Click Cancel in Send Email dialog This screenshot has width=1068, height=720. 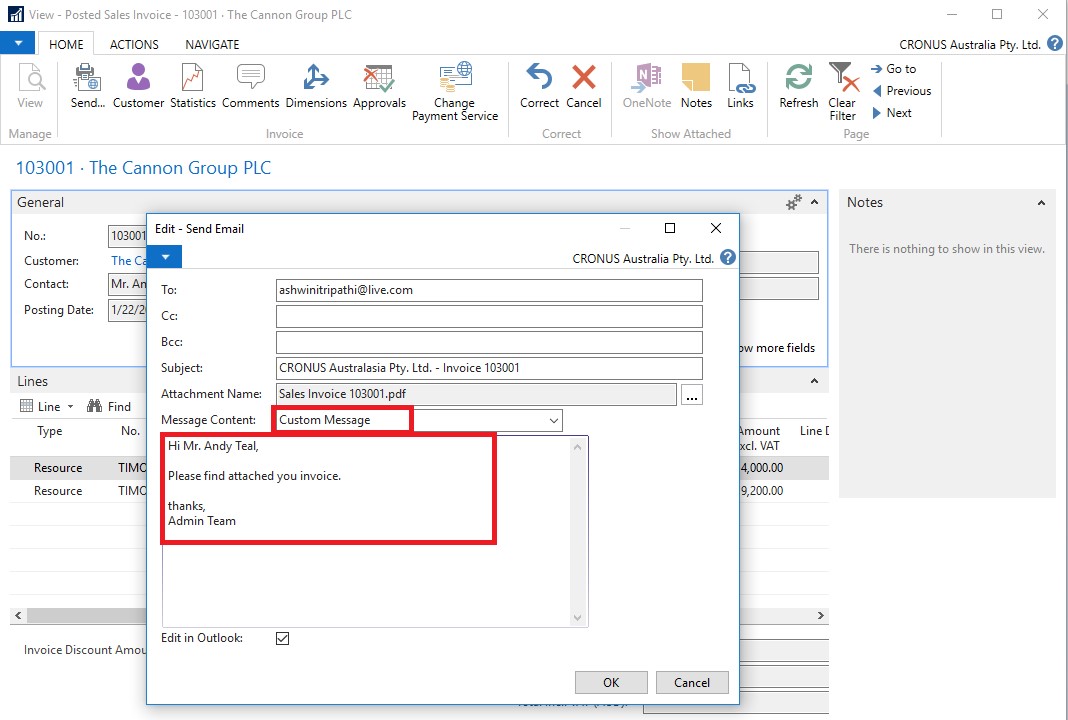691,683
